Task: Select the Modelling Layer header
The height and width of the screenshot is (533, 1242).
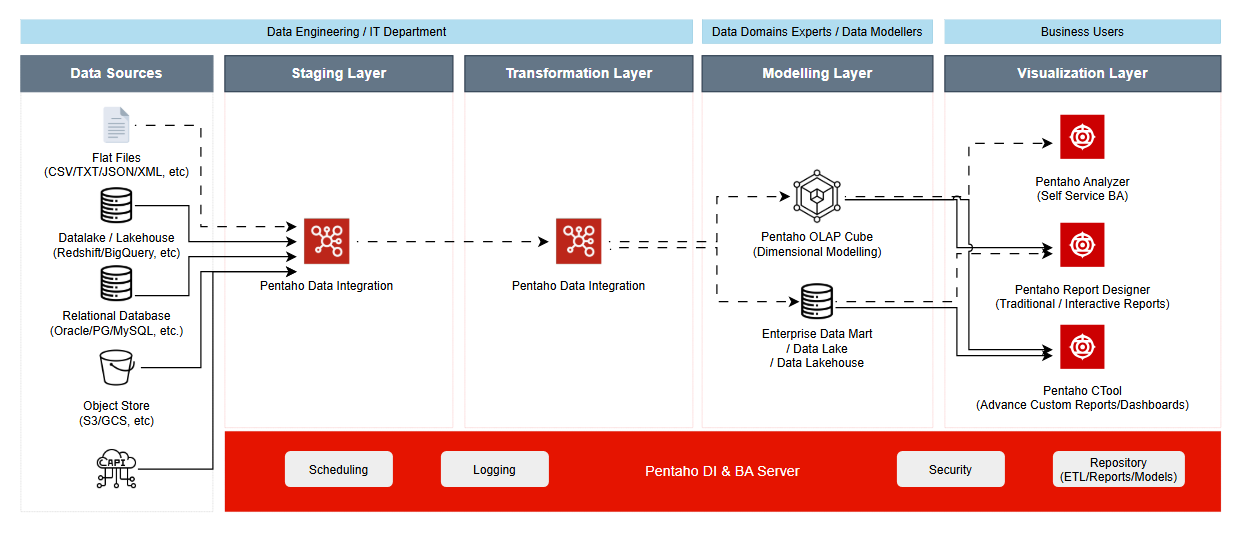Action: pyautogui.click(x=817, y=73)
